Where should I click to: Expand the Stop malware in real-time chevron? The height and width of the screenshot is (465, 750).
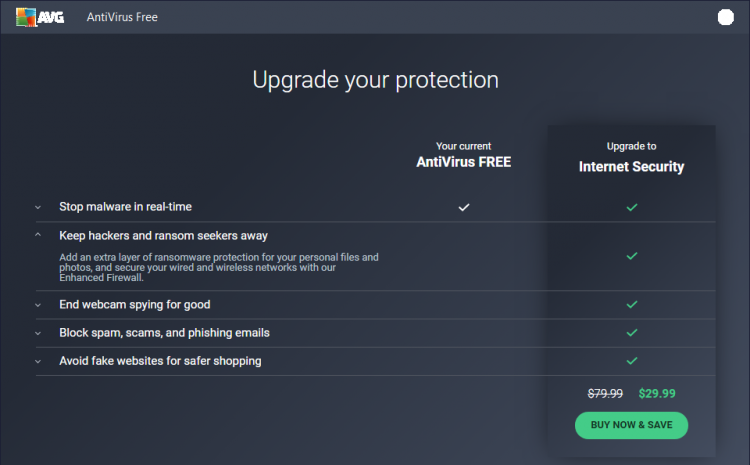coord(38,207)
